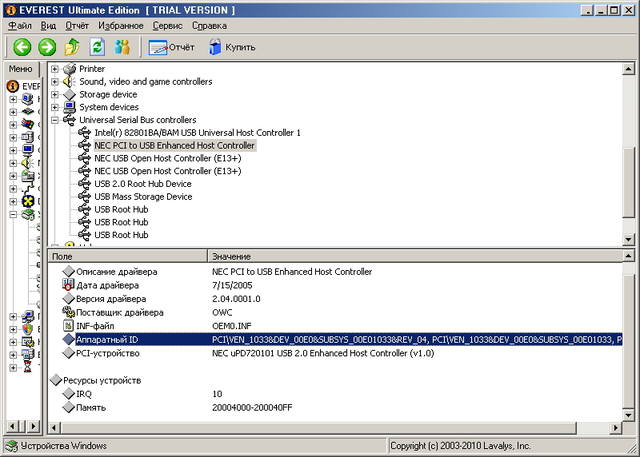Open the Отчёт report toolbar button
The height and width of the screenshot is (457, 640).
tap(171, 47)
